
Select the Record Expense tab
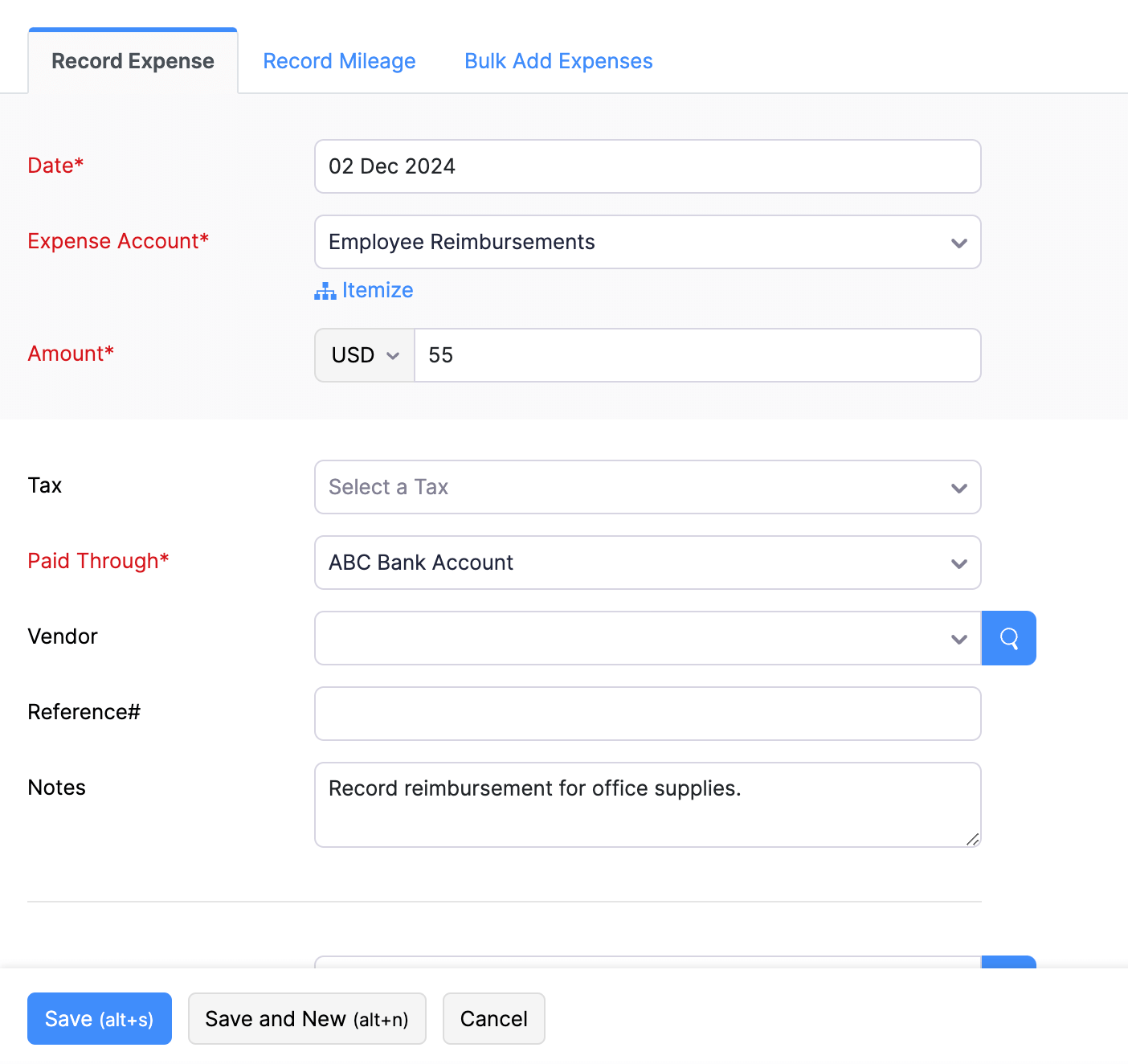click(x=132, y=60)
